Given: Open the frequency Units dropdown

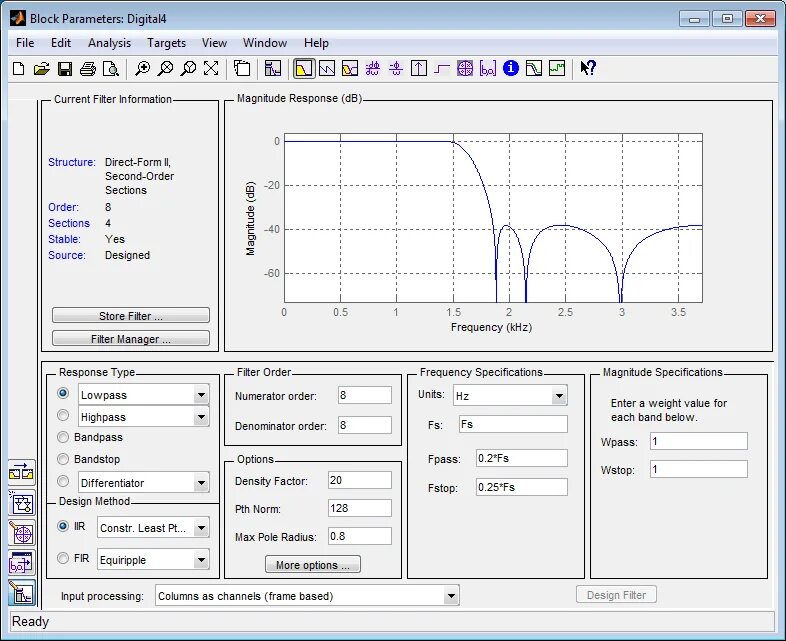Looking at the screenshot, I should (x=559, y=396).
